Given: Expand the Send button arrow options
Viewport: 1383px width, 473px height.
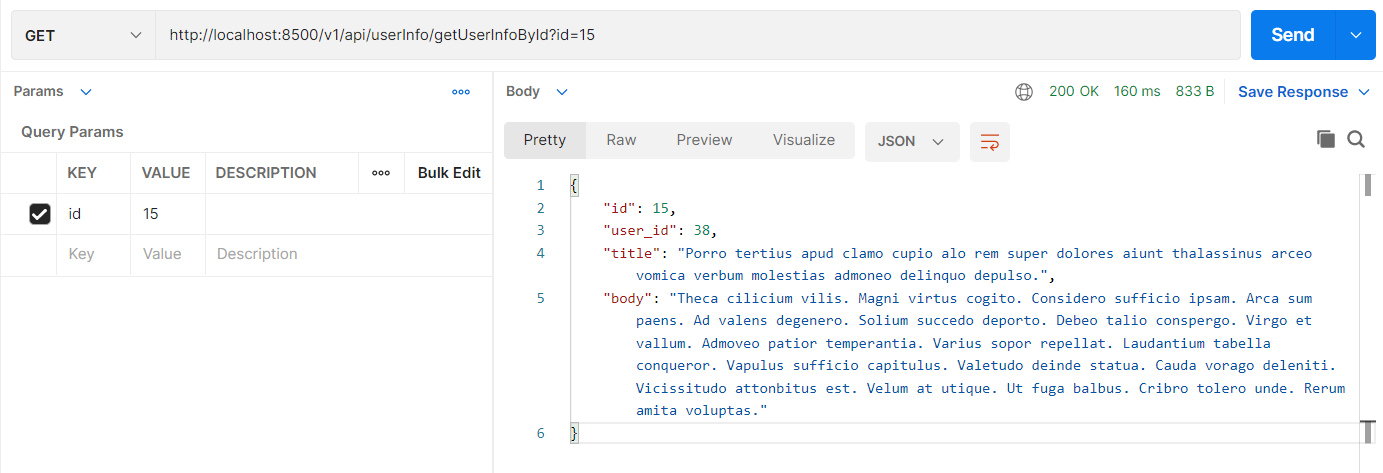Looking at the screenshot, I should [1356, 35].
